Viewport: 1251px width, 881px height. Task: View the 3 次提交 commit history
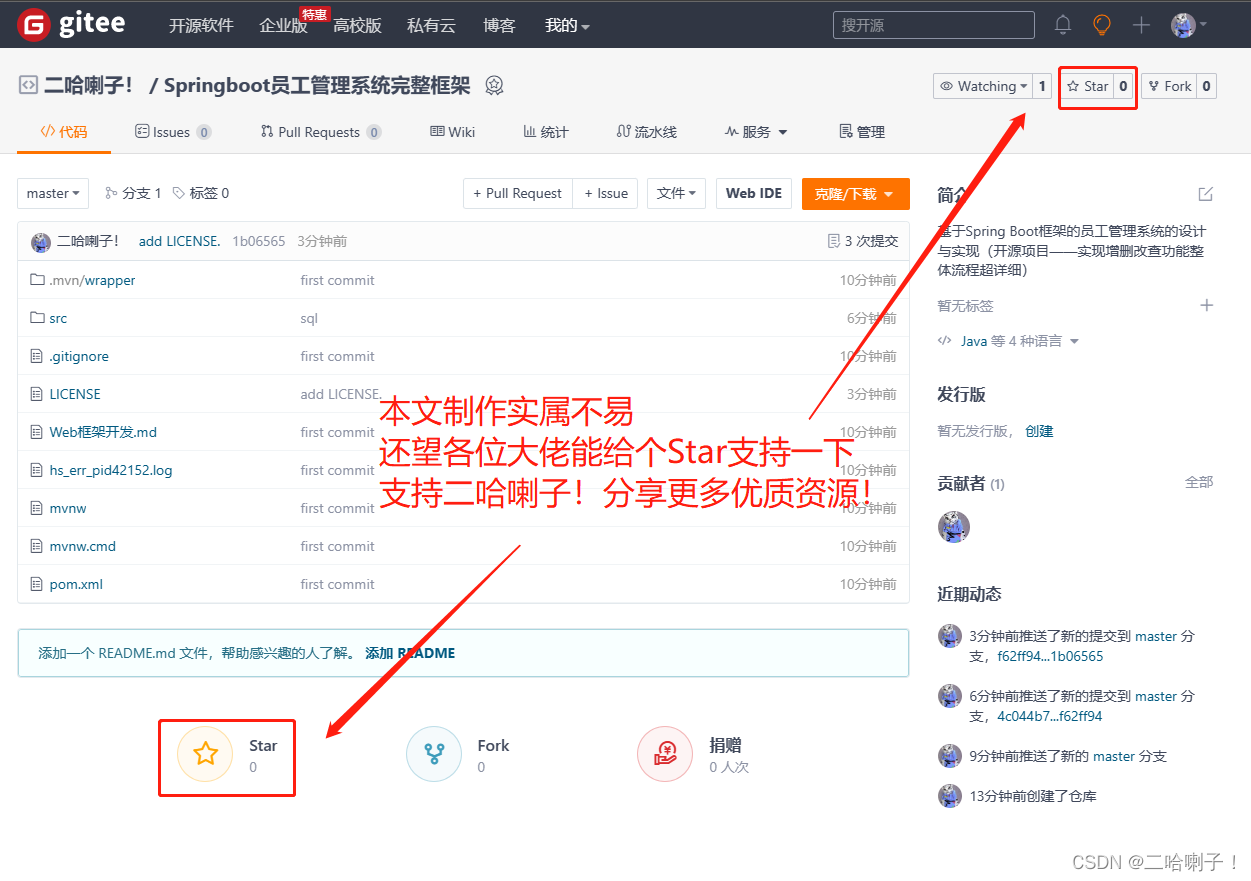(863, 241)
